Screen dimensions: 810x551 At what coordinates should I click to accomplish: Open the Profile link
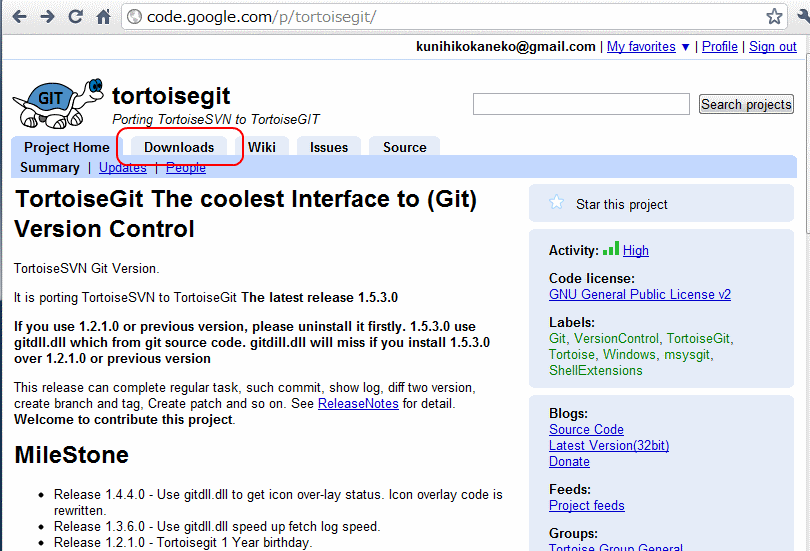[720, 47]
